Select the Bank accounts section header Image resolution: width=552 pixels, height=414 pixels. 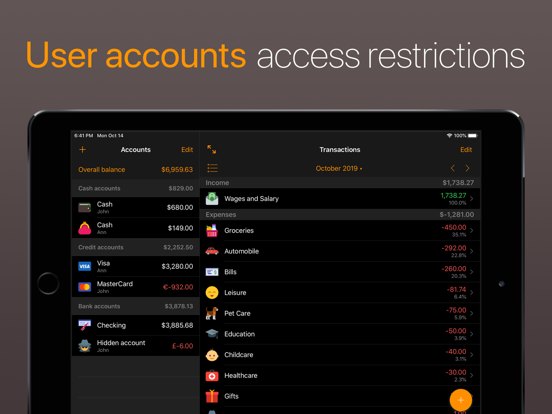136,306
